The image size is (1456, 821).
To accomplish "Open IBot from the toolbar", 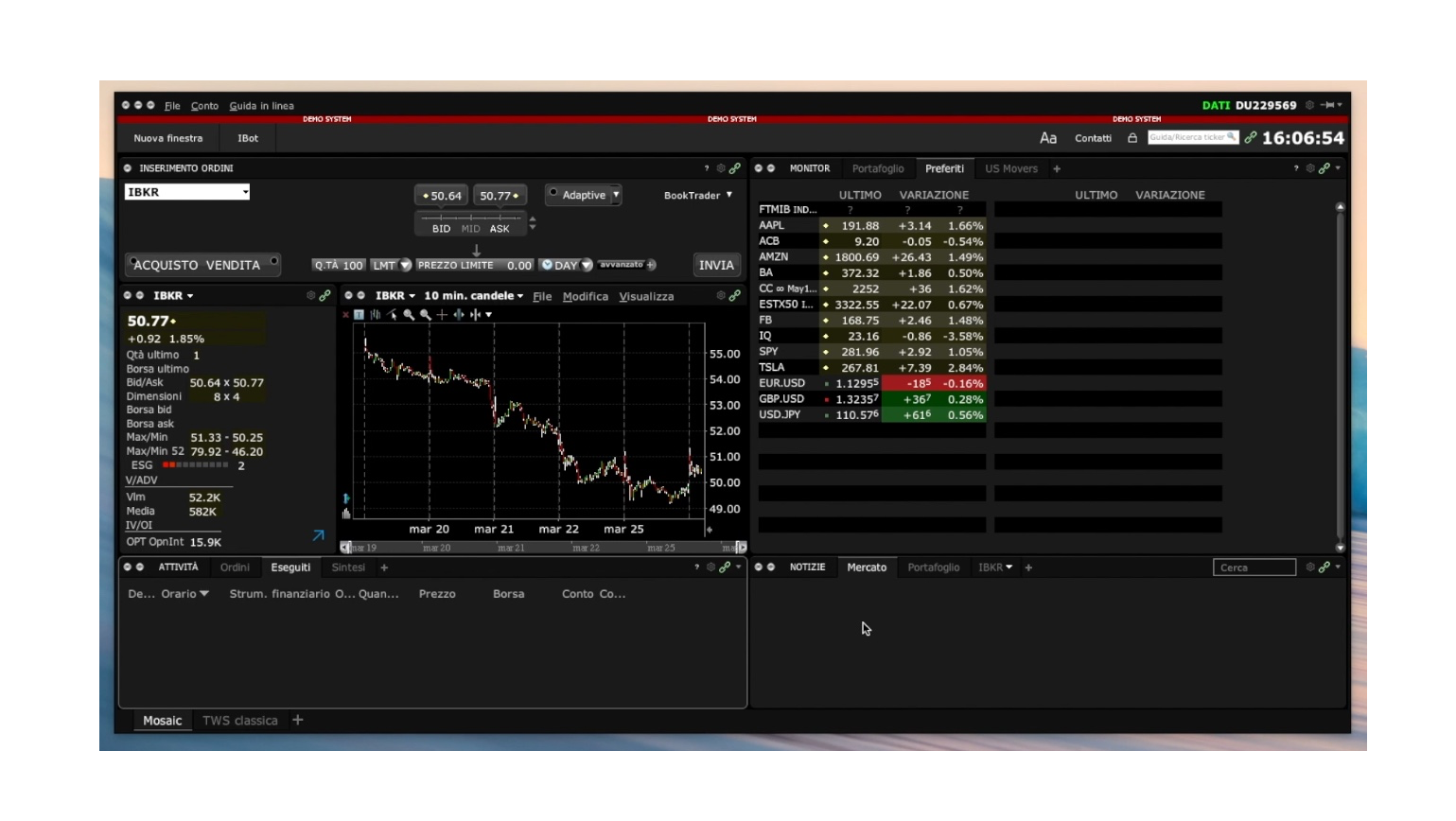I will pyautogui.click(x=248, y=138).
